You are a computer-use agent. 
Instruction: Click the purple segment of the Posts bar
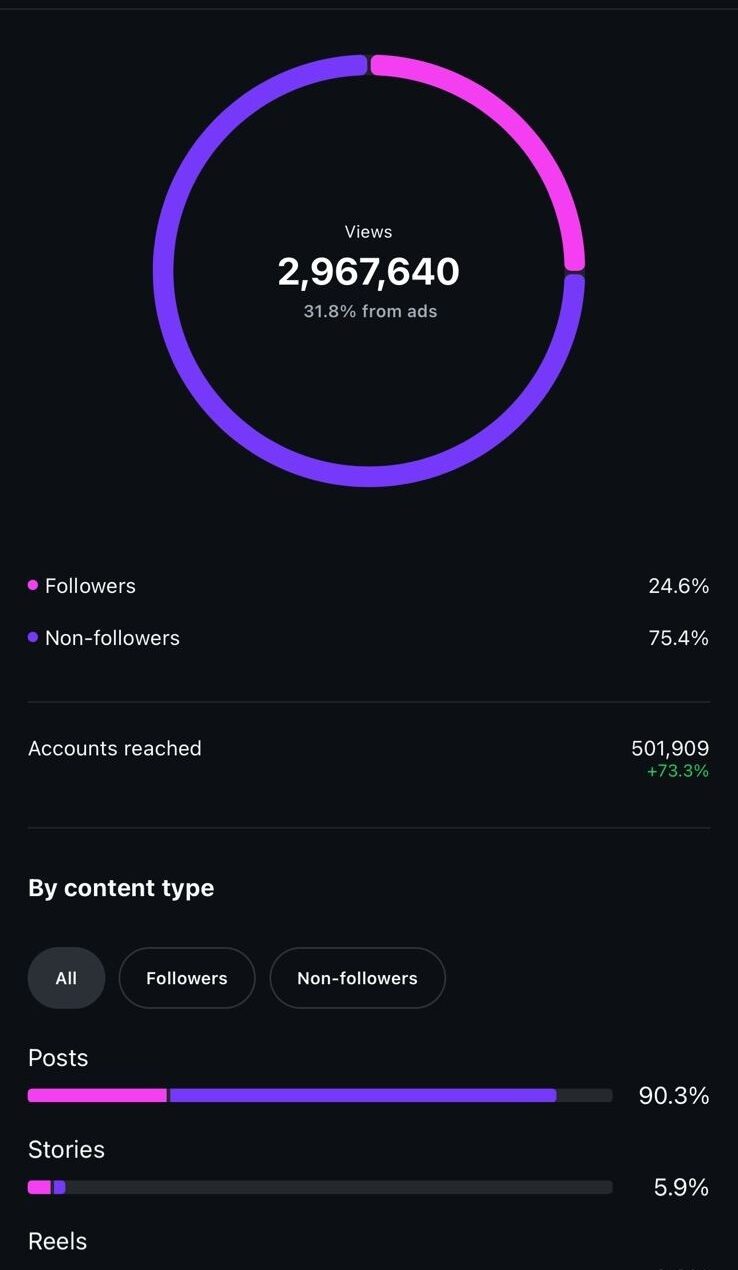362,1095
